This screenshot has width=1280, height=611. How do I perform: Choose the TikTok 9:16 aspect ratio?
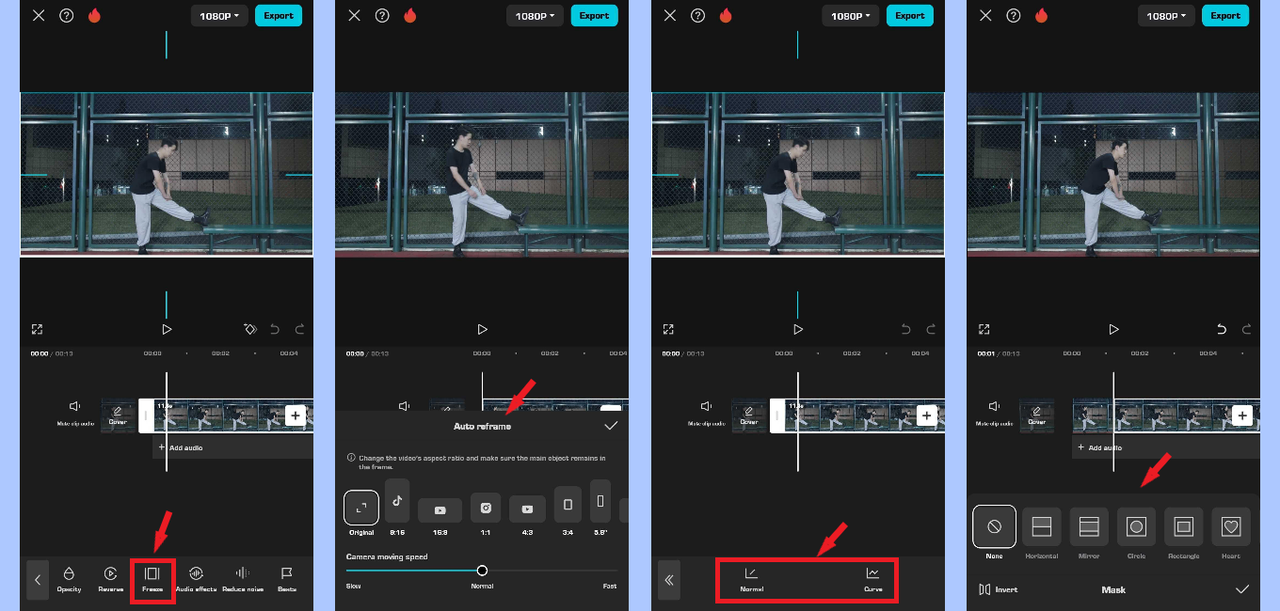tap(397, 508)
